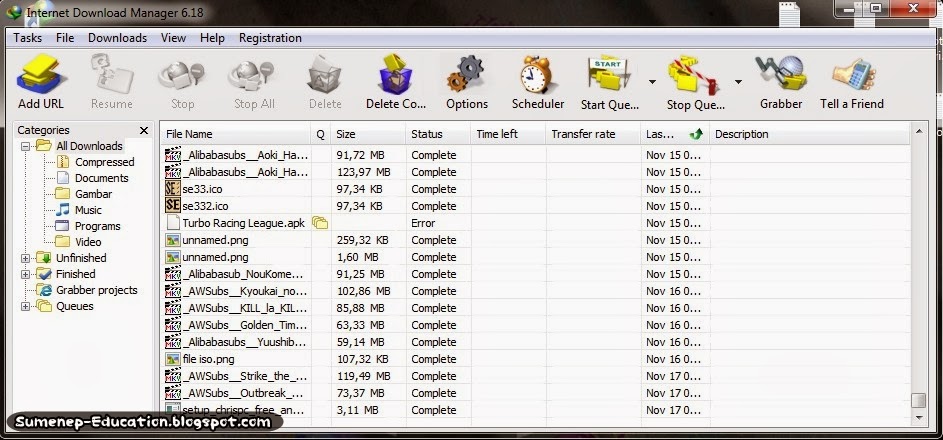Select the _AWSubs__Strike_the download row

pyautogui.click(x=535, y=376)
